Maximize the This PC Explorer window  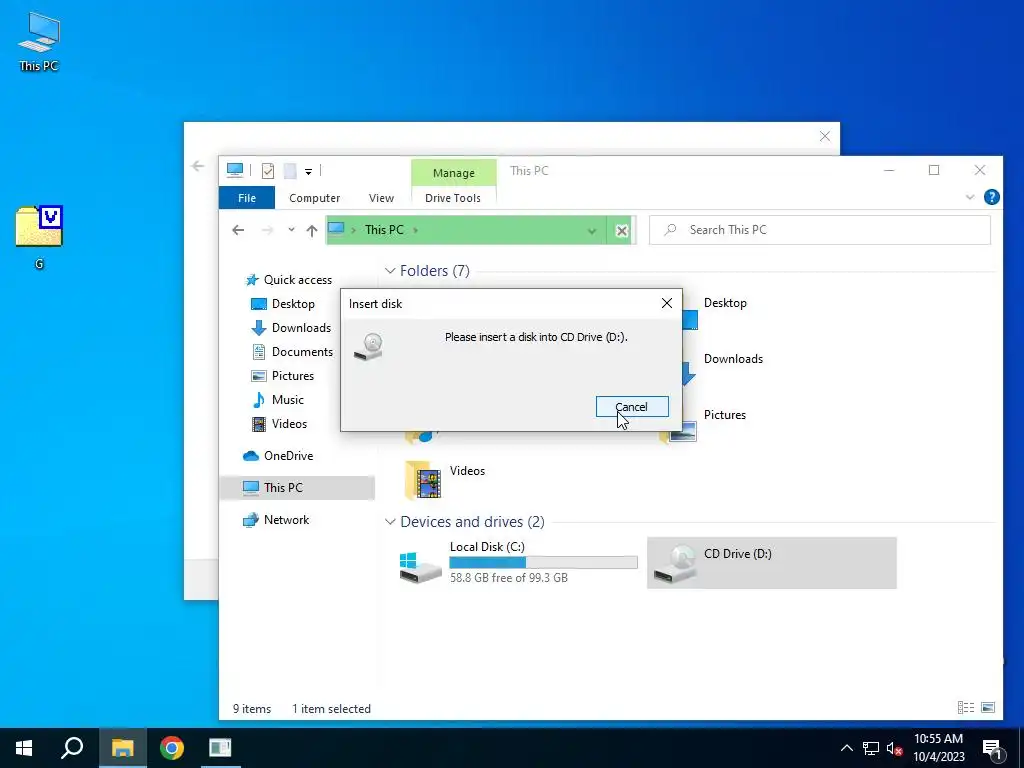(934, 170)
